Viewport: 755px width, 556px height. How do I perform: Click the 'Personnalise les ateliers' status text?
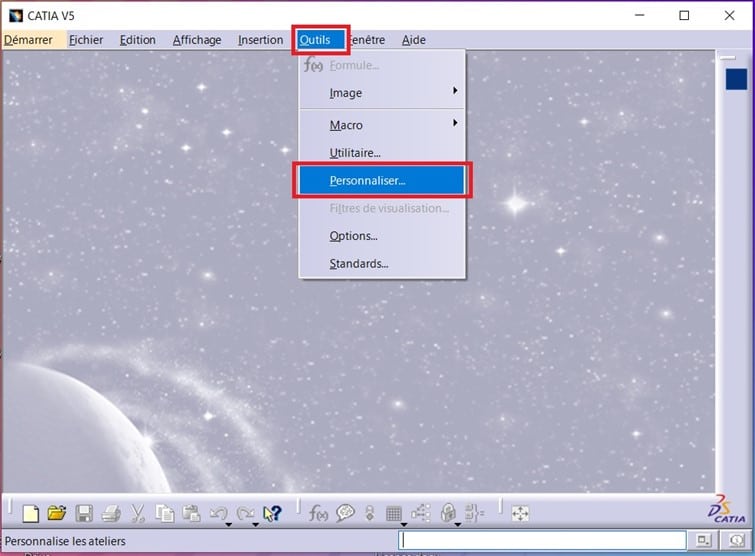(65, 541)
